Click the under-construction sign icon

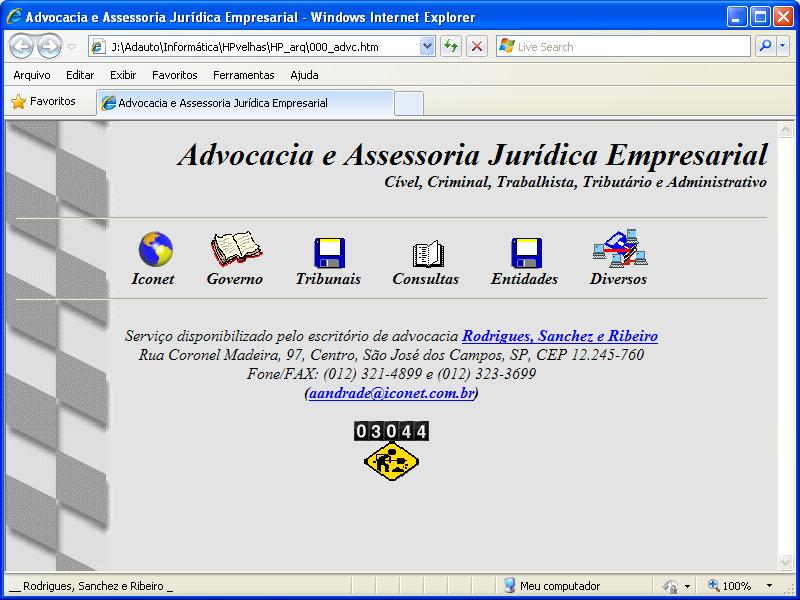[391, 461]
